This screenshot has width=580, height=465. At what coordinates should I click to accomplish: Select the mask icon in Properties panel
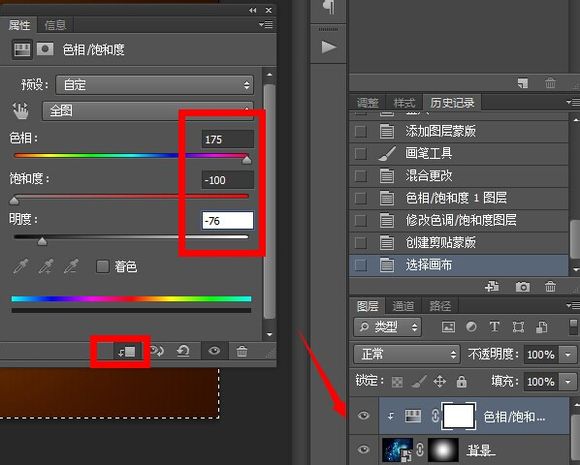[x=45, y=49]
